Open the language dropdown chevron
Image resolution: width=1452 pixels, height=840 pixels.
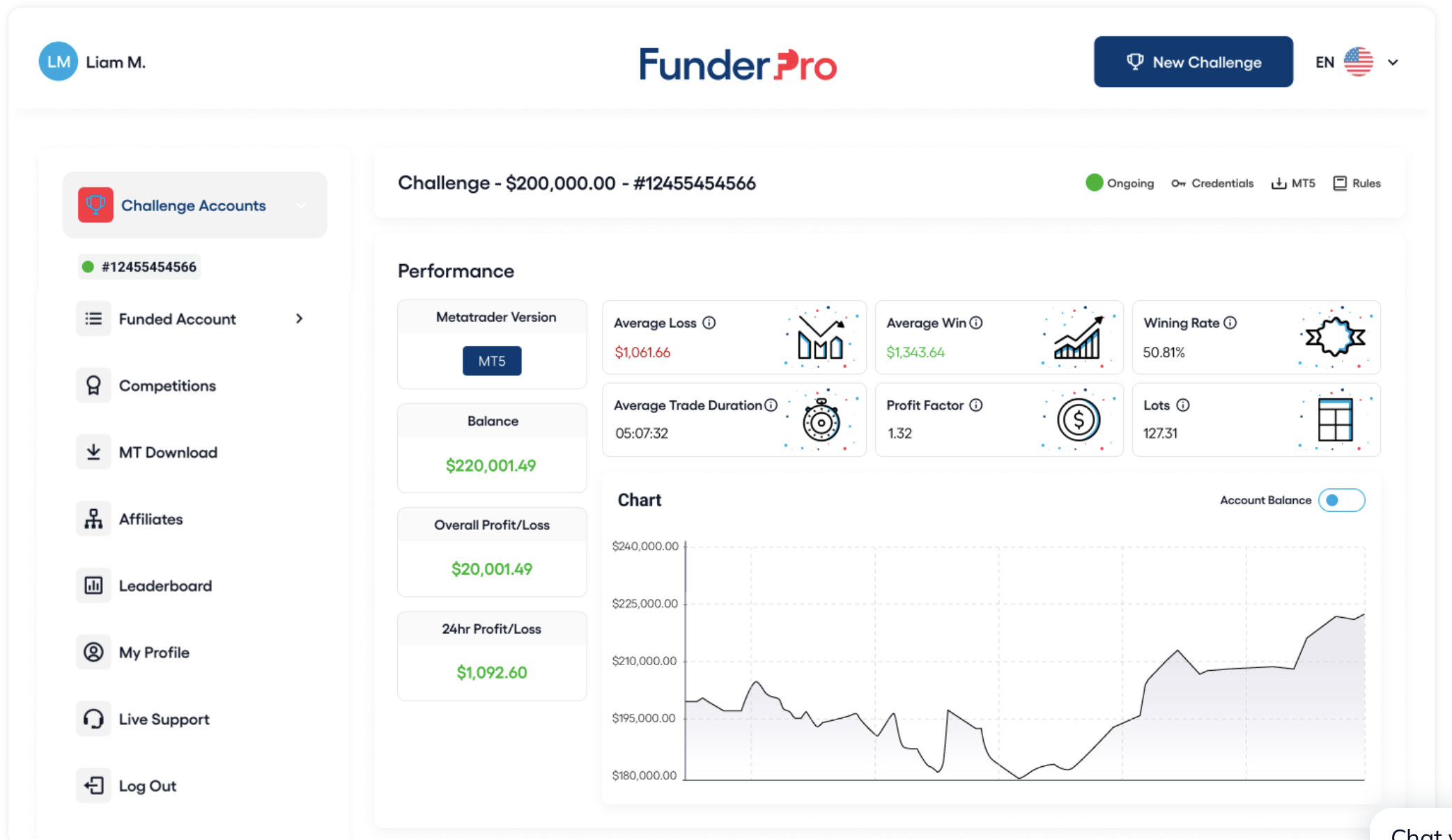coord(1393,62)
